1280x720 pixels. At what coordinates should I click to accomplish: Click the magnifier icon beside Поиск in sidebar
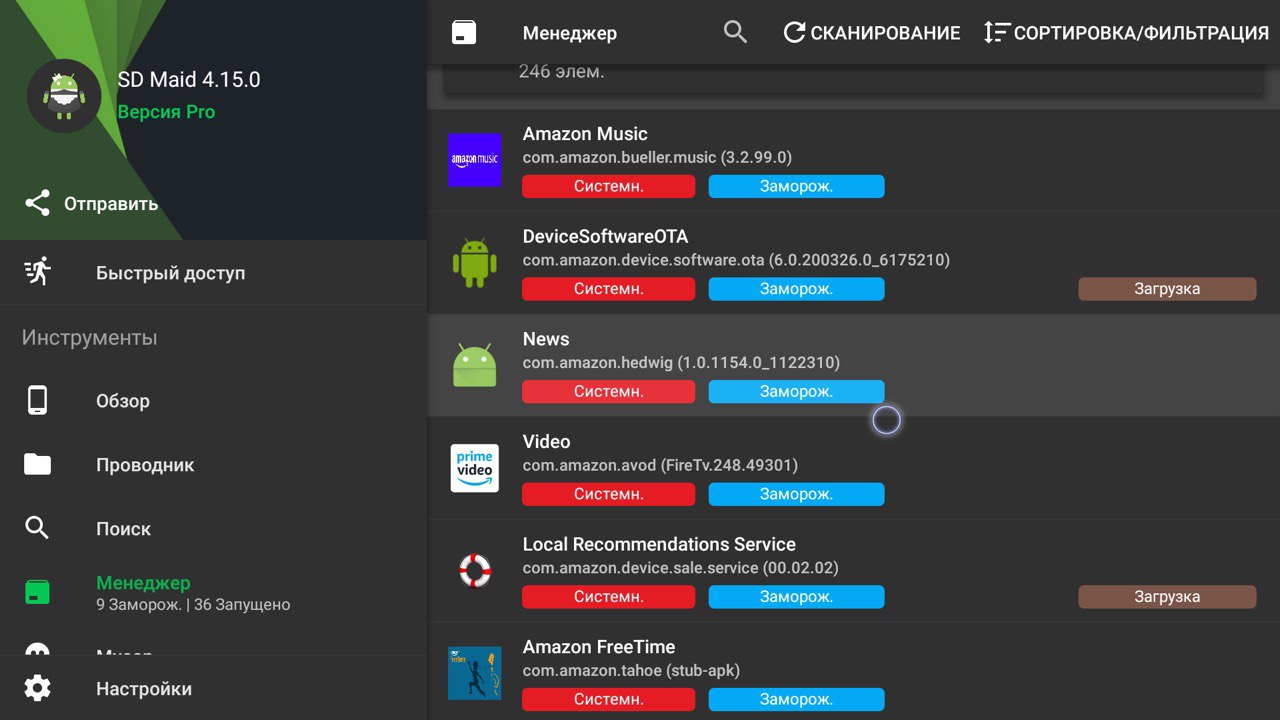37,528
